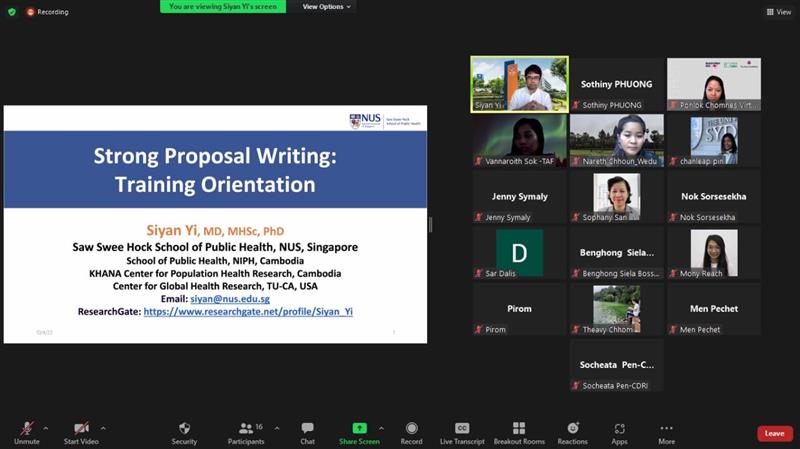The width and height of the screenshot is (800, 449).
Task: Open the Security shield icon
Action: click(184, 429)
